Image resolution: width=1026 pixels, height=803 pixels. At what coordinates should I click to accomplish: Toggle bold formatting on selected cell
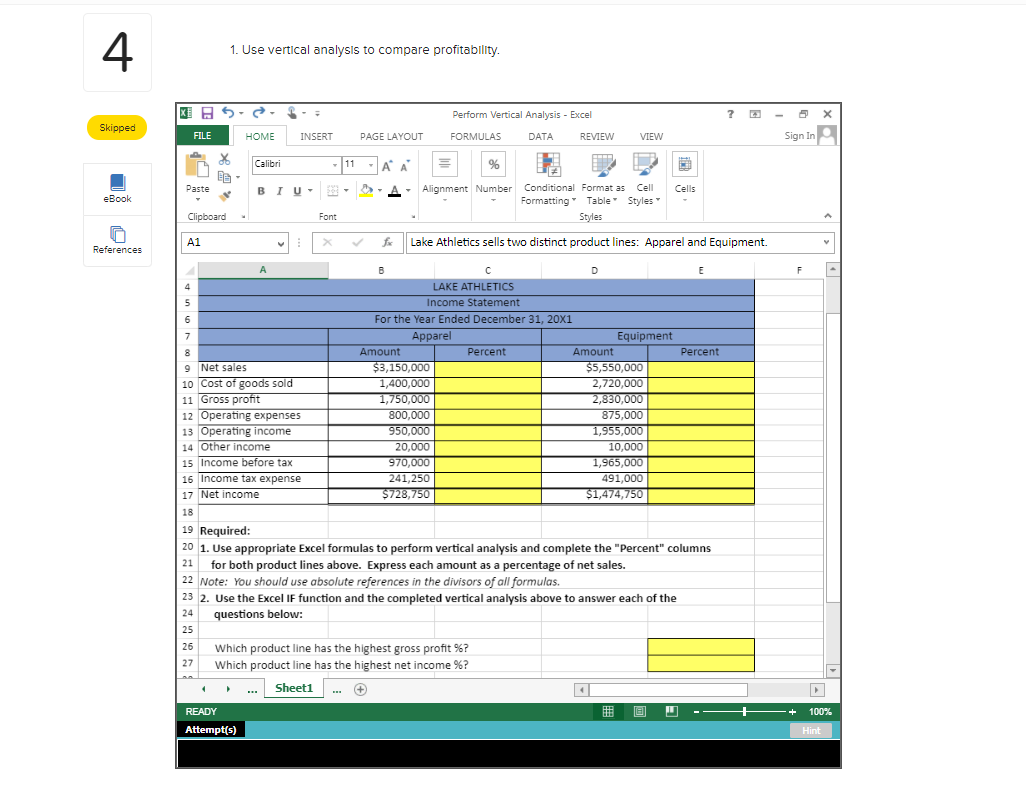261,191
